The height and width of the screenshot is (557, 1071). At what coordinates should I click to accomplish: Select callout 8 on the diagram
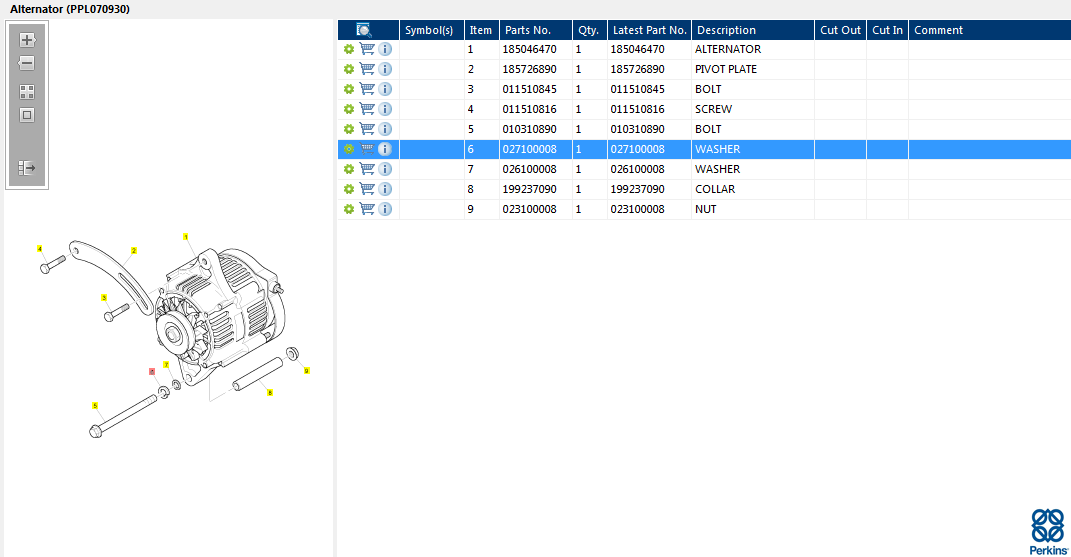(270, 392)
